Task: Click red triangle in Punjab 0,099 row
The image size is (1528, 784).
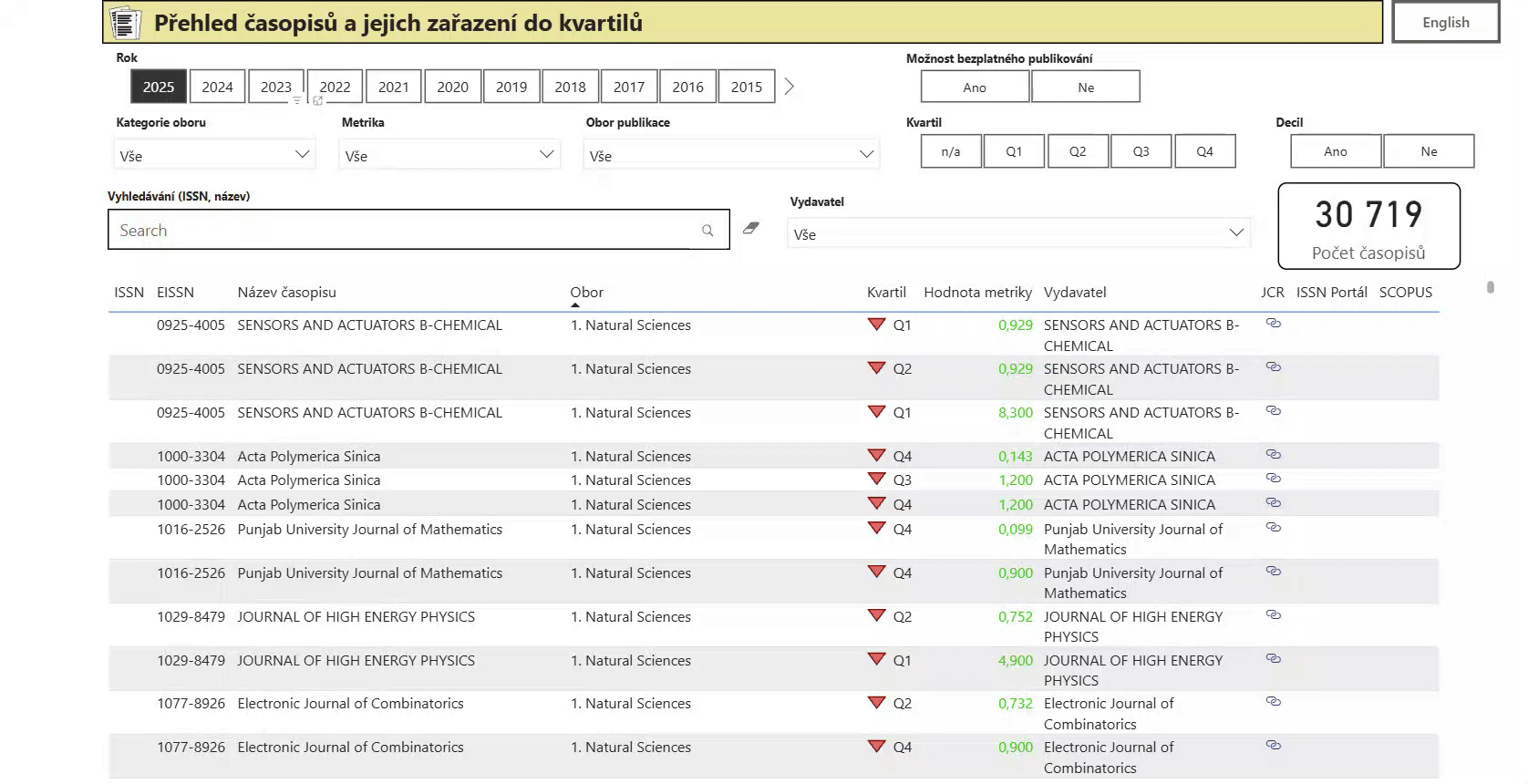Action: [876, 528]
